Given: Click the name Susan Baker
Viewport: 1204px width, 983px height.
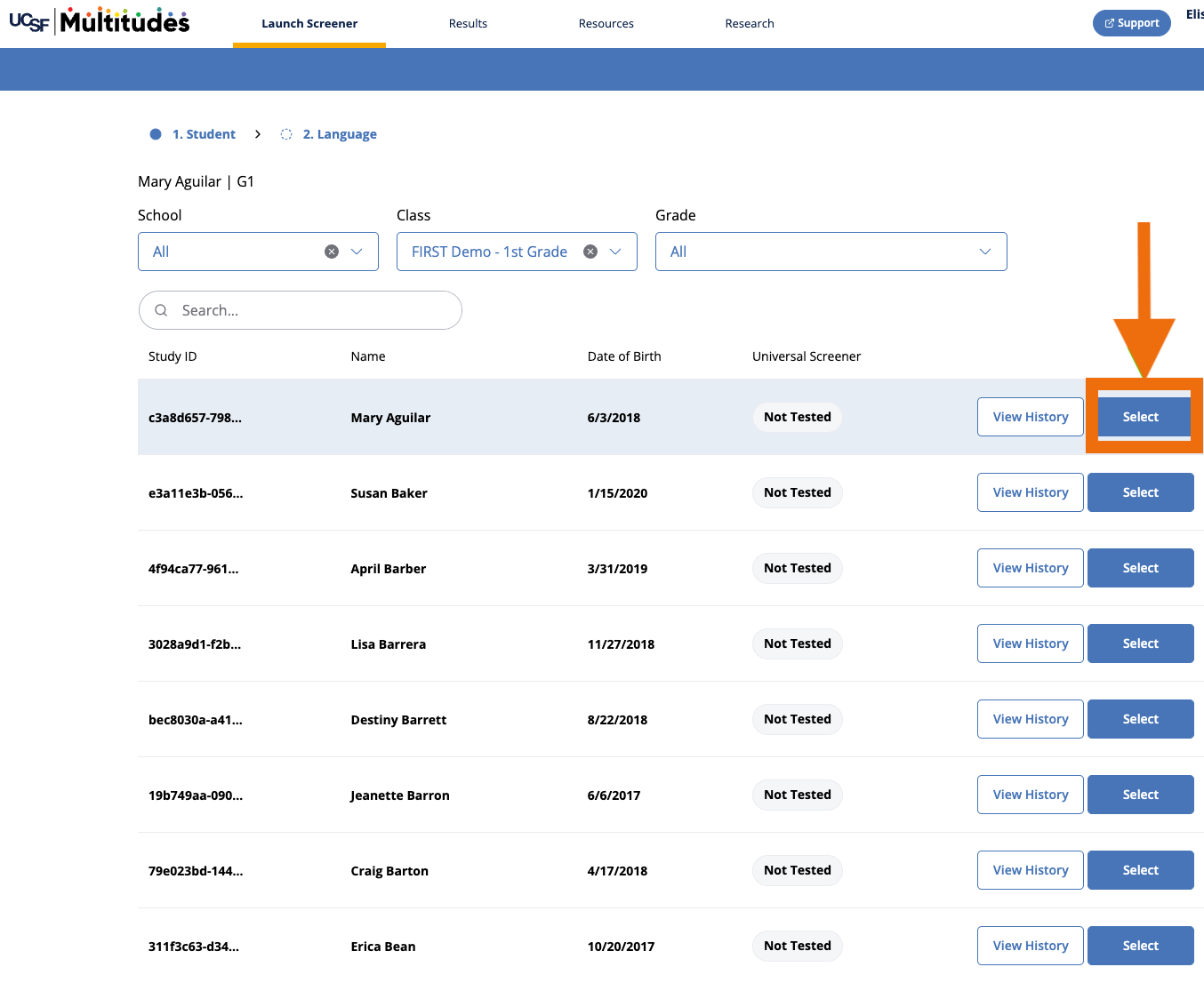Looking at the screenshot, I should (x=389, y=493).
